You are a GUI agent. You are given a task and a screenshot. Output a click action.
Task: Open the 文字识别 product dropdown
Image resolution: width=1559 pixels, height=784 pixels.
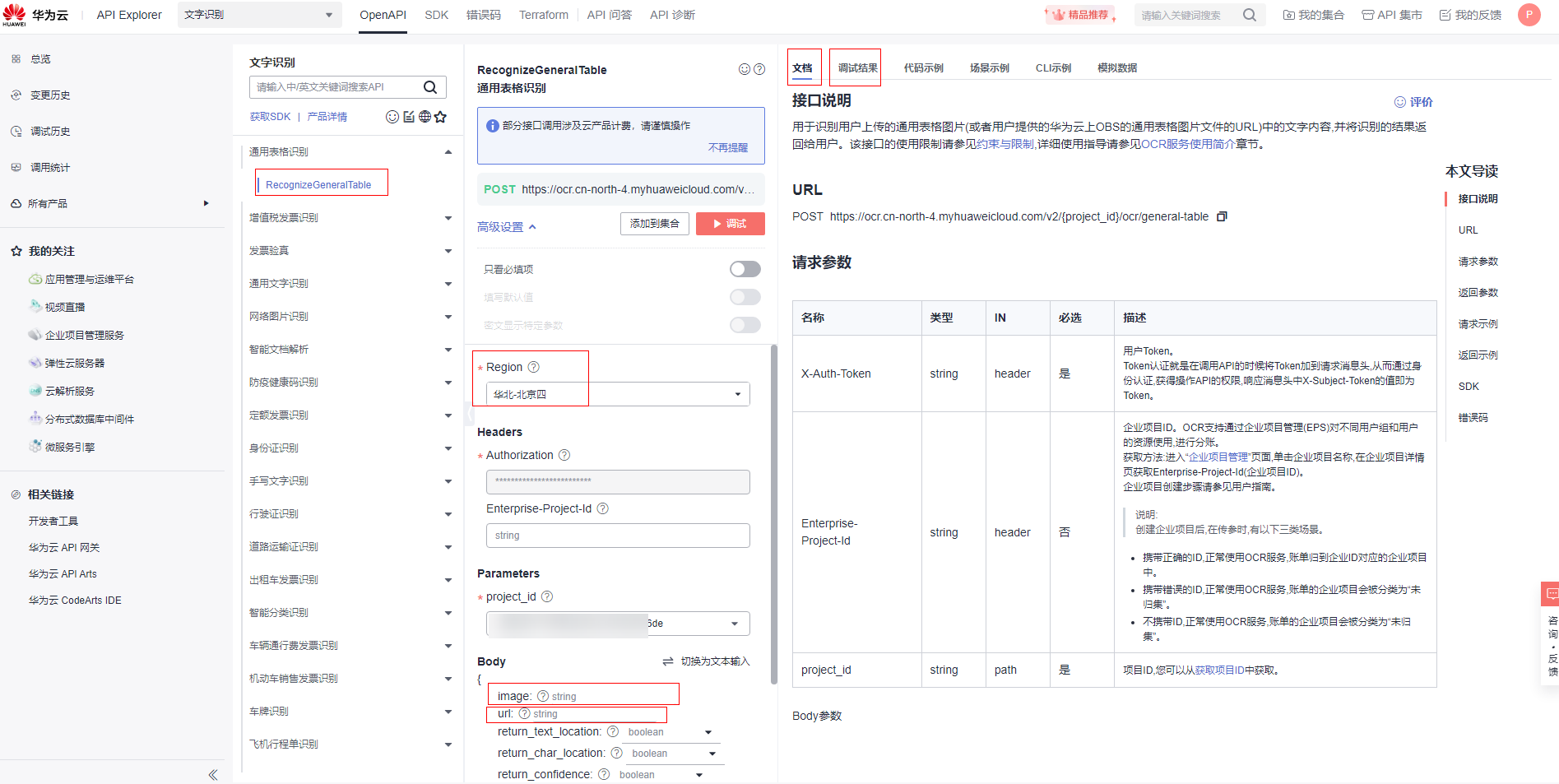click(259, 15)
